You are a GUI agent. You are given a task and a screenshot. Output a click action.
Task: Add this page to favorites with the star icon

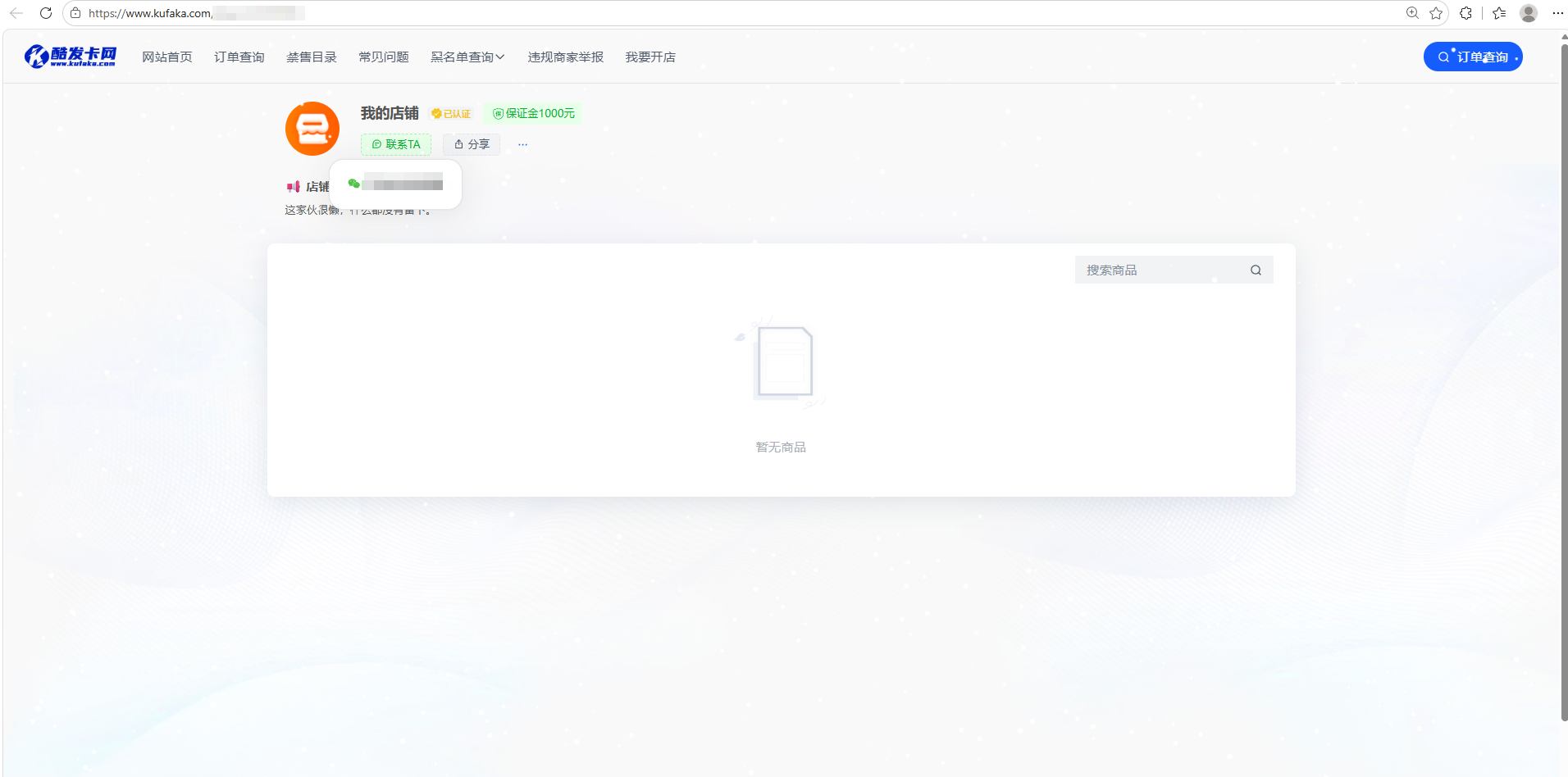tap(1436, 13)
